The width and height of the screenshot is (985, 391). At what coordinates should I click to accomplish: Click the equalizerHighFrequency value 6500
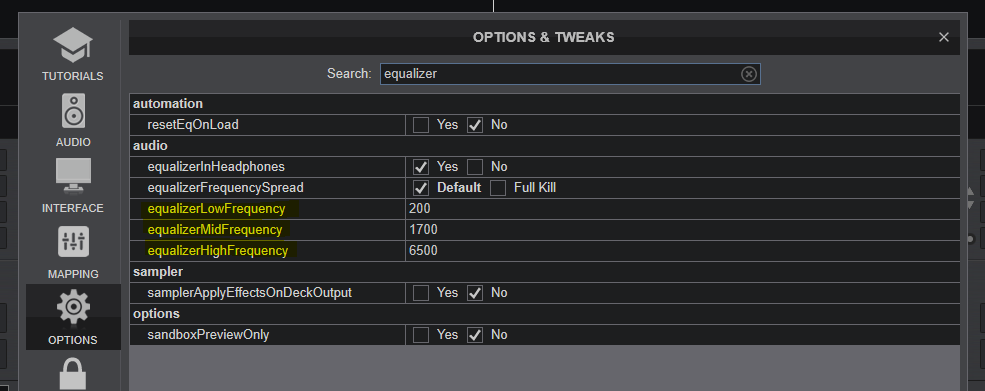click(423, 251)
